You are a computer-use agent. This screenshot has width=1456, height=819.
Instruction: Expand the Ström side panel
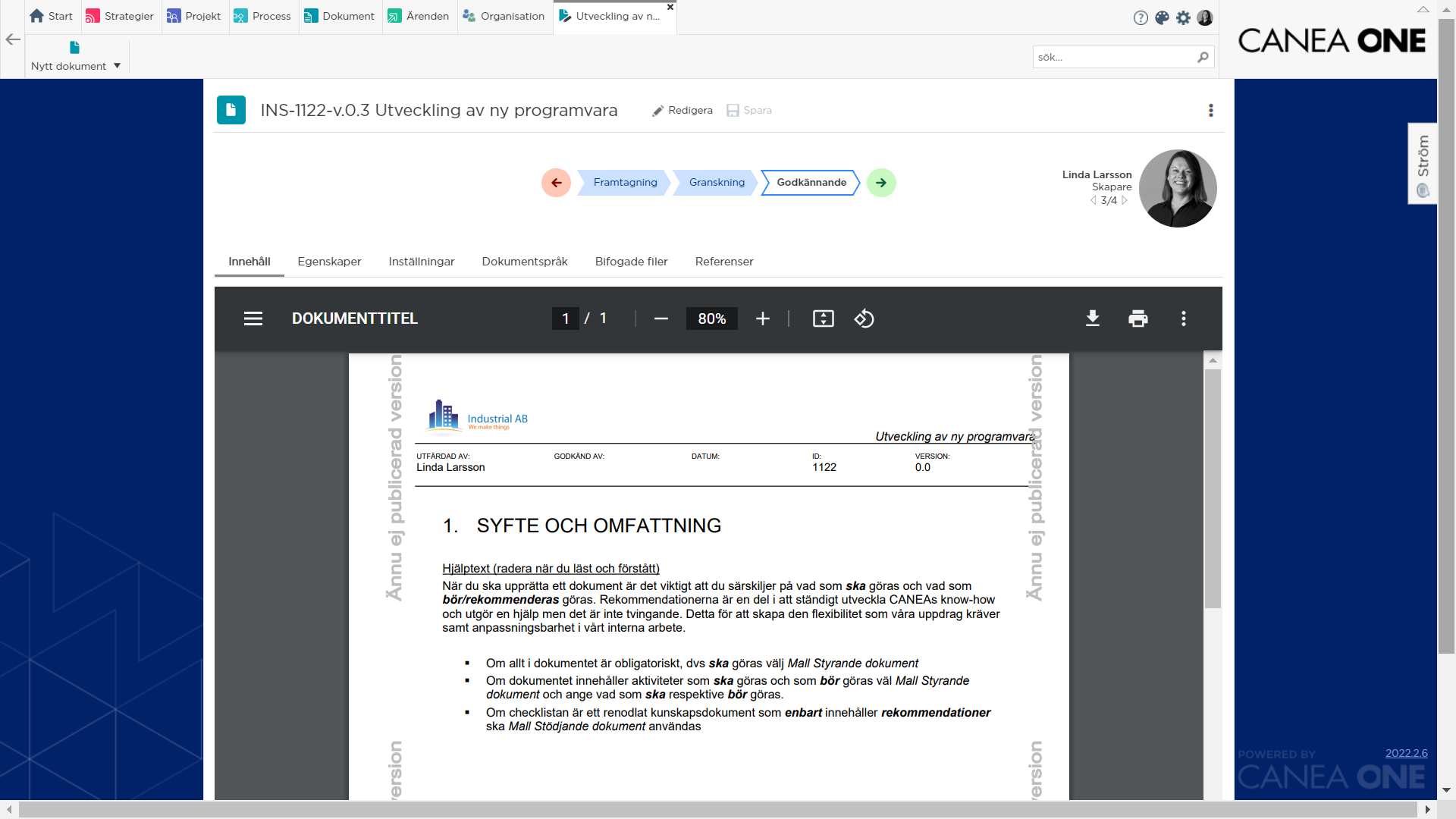coord(1422,163)
